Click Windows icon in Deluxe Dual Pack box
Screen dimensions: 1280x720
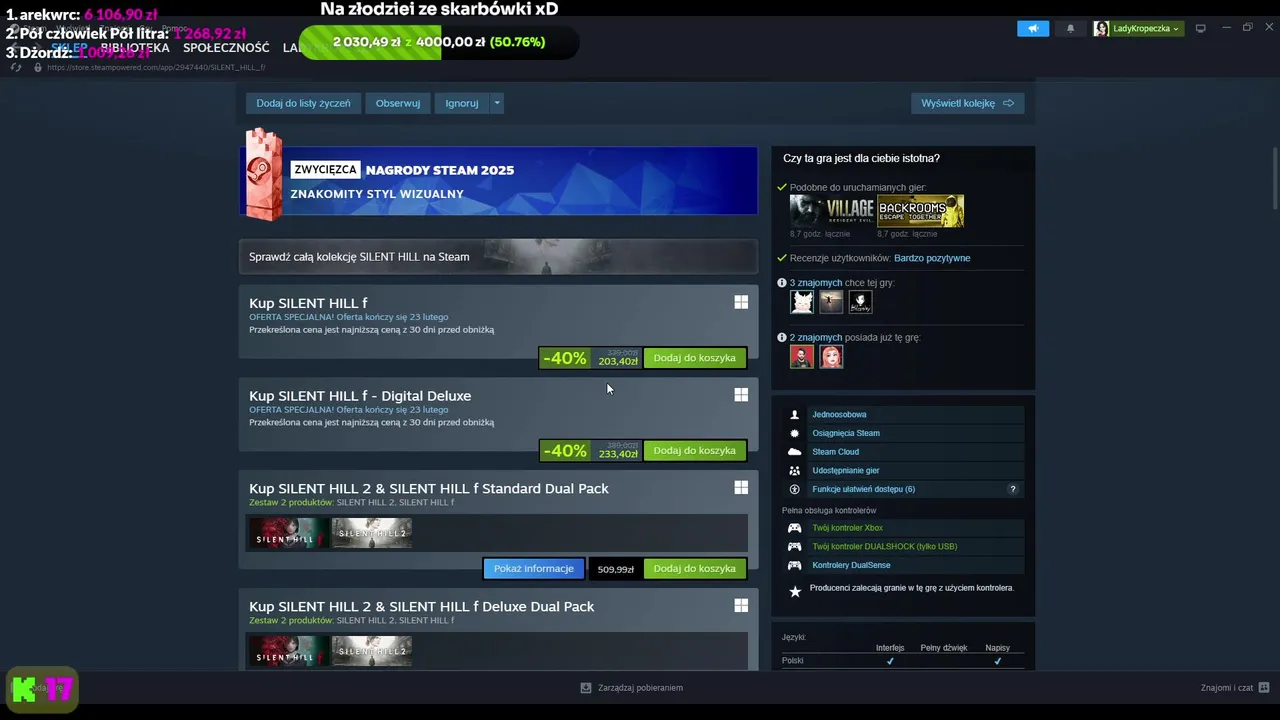741,606
